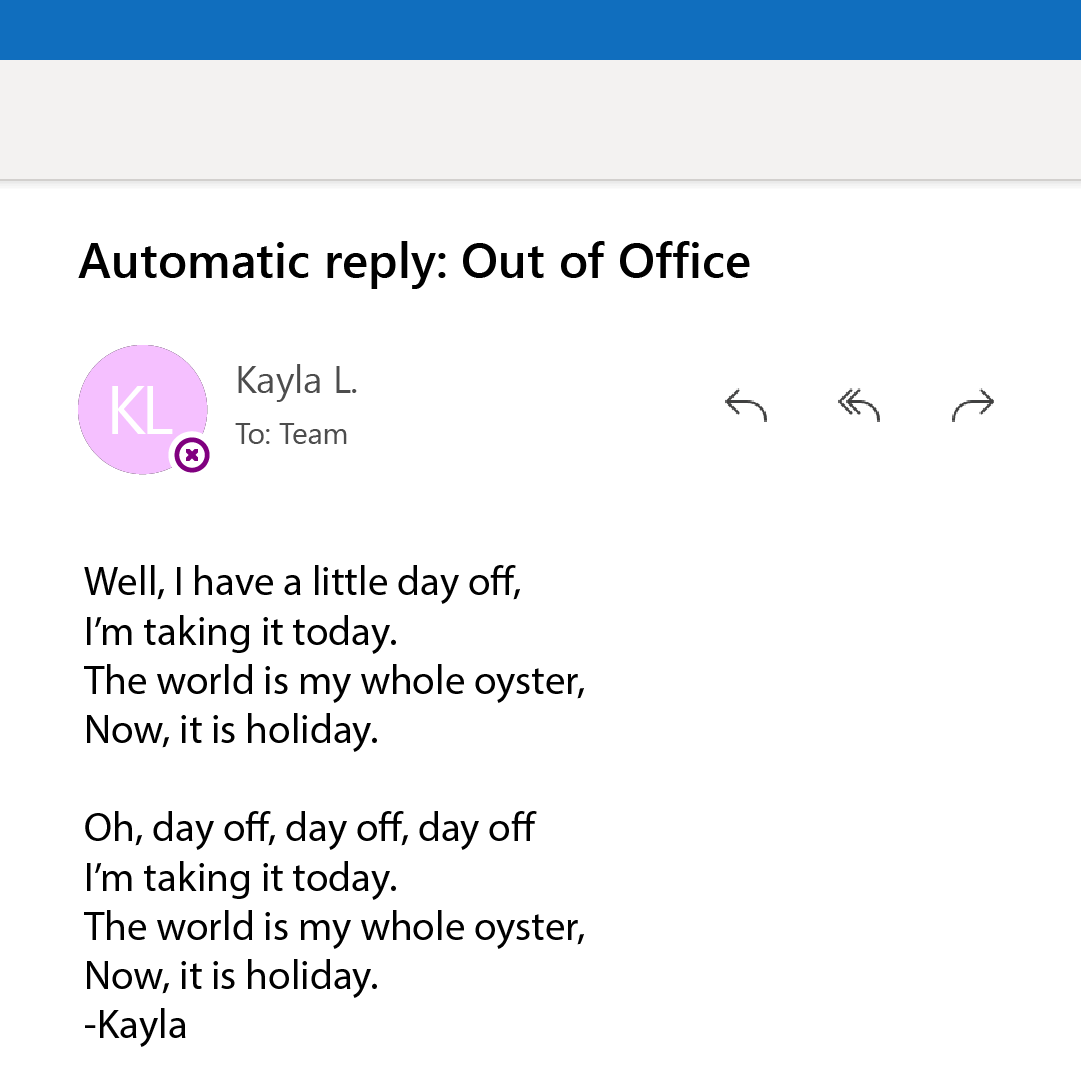This screenshot has width=1081, height=1080.
Task: Click the line 'Well, I have a little day off,'
Action: coord(303,582)
